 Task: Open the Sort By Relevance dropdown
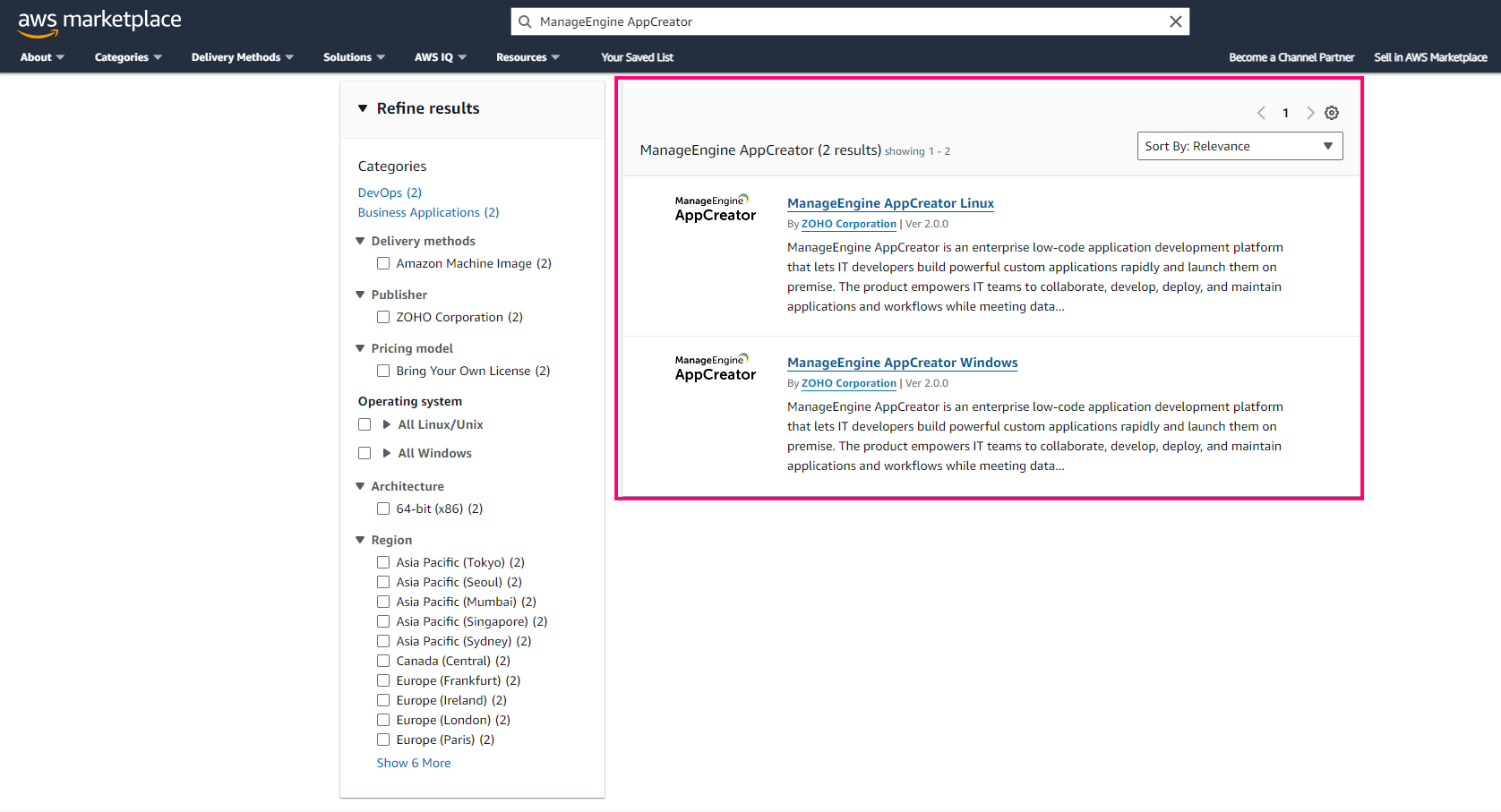(x=1239, y=146)
